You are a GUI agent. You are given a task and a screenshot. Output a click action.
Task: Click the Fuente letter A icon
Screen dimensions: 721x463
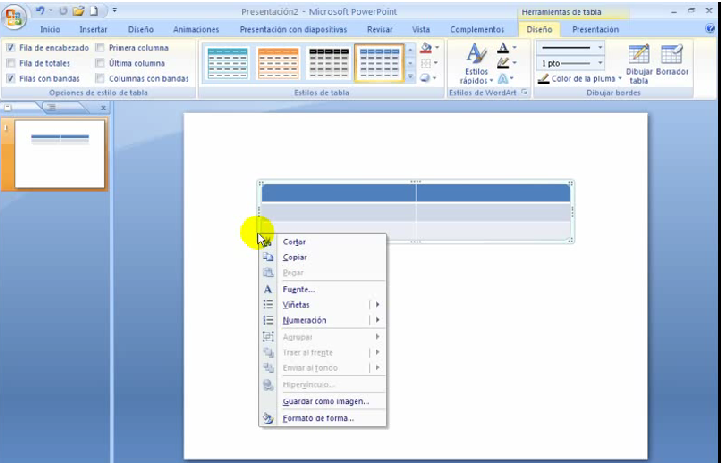[268, 289]
